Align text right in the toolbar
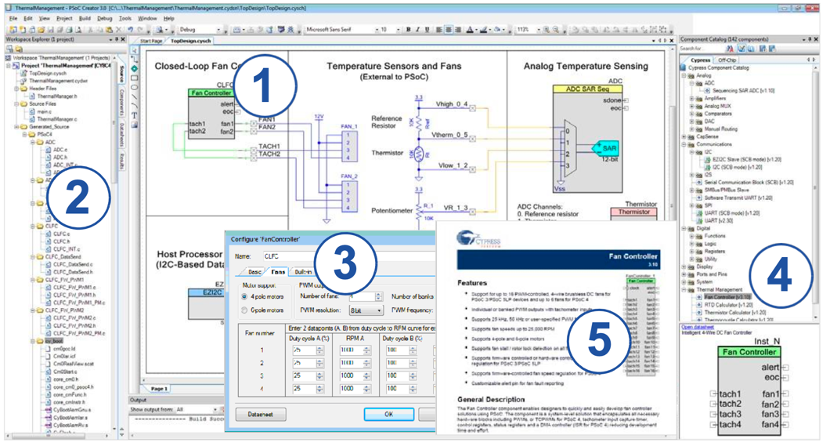 (458, 30)
